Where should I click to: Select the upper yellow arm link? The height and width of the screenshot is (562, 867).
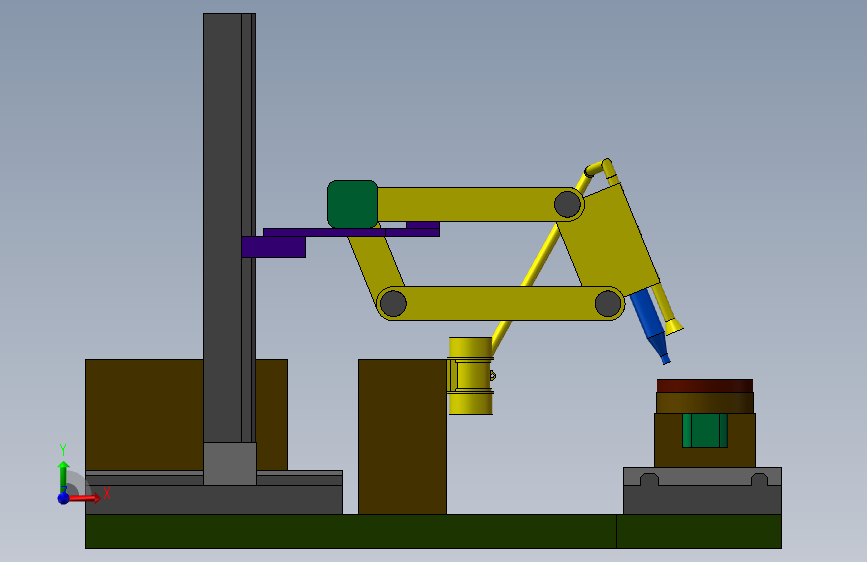[x=476, y=204]
